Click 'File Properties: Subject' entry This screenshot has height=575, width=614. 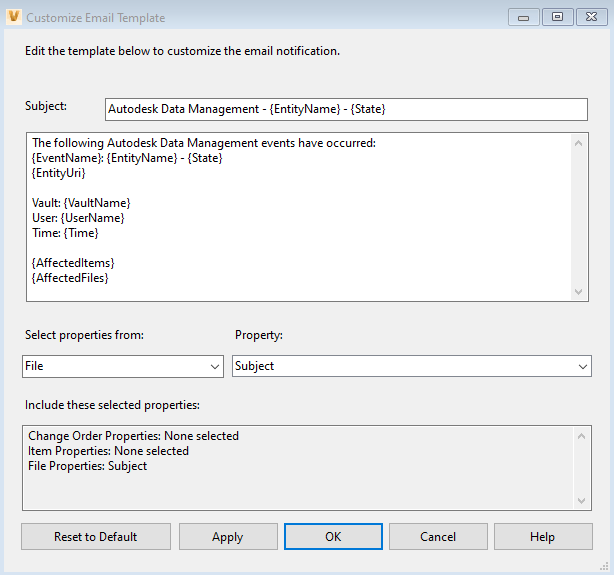(87, 466)
